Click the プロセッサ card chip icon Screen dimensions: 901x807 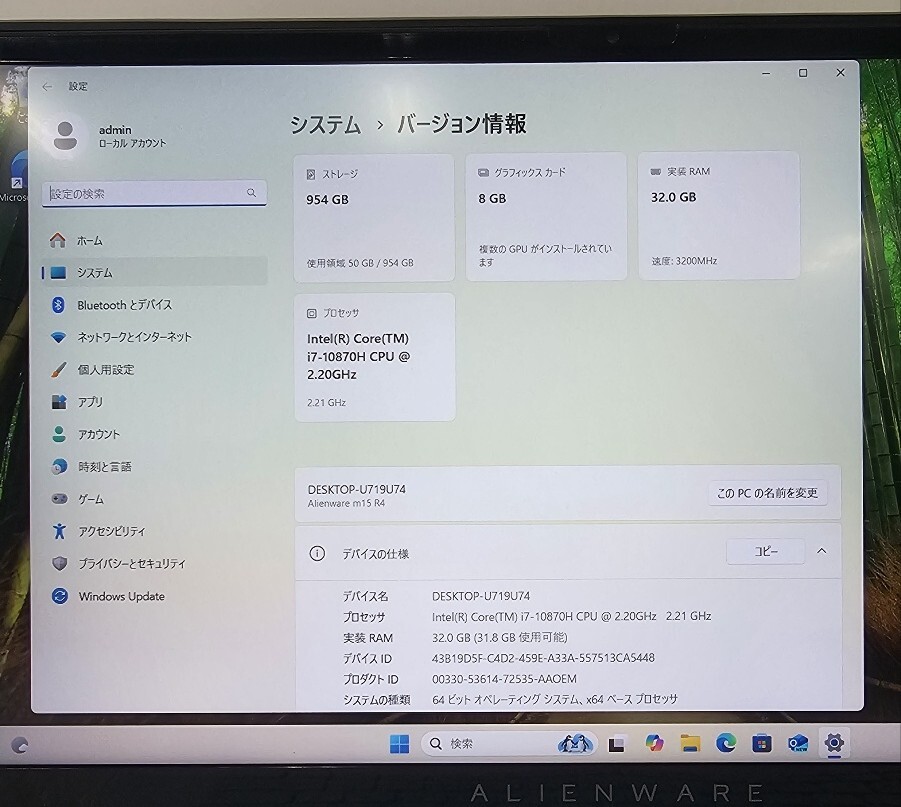[311, 313]
